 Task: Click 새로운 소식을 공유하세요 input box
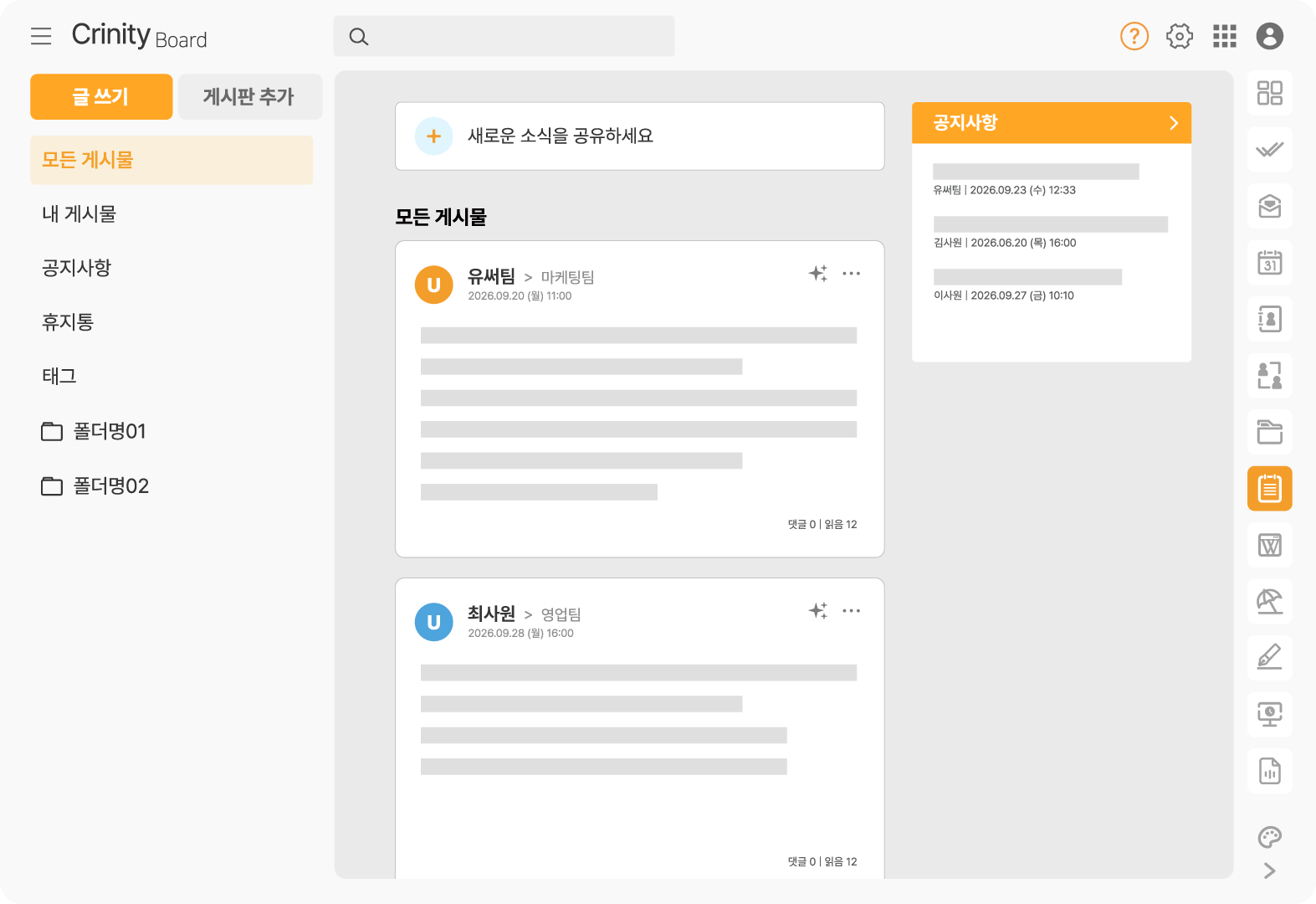(x=639, y=136)
